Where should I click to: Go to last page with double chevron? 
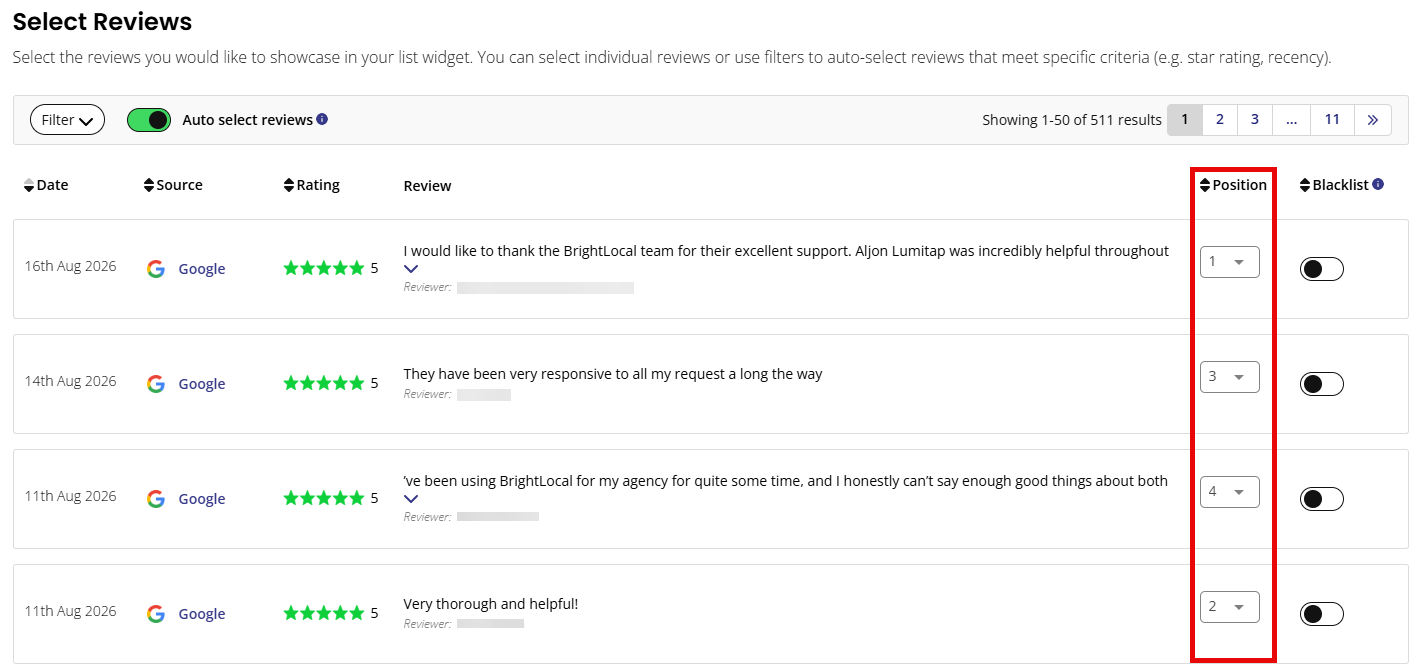coord(1373,120)
